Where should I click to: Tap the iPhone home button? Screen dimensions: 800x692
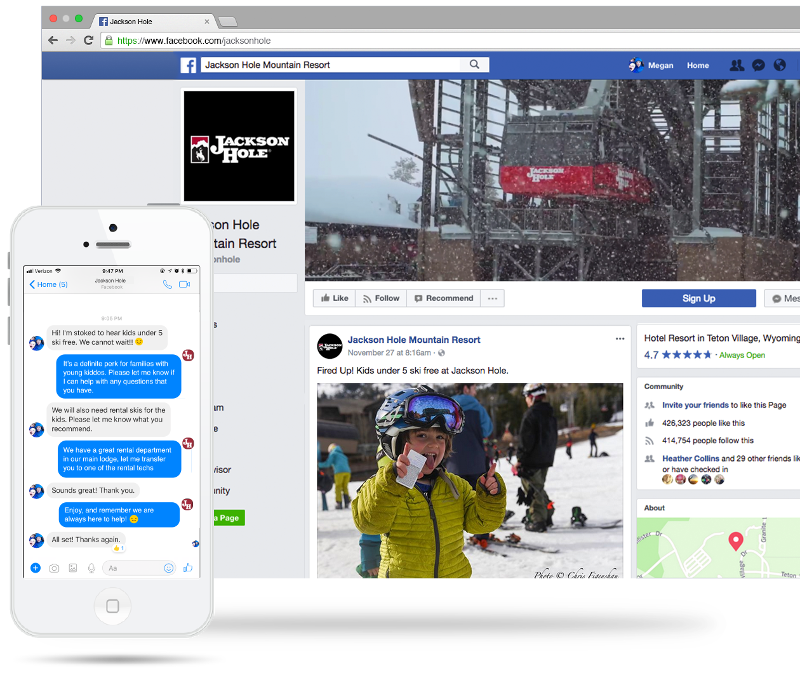[112, 606]
